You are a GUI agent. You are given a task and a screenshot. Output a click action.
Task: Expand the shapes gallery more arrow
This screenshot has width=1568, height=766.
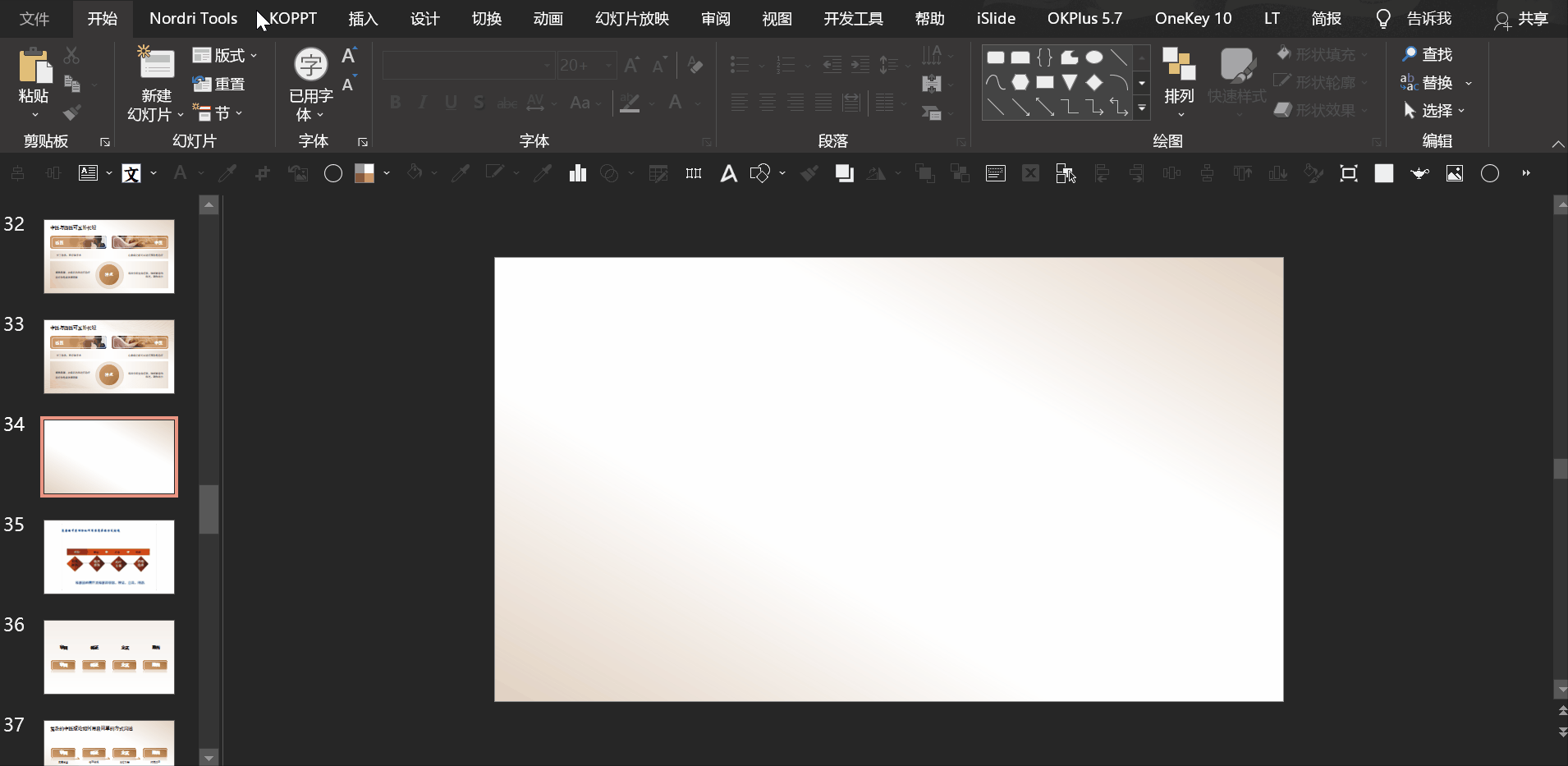click(x=1141, y=108)
